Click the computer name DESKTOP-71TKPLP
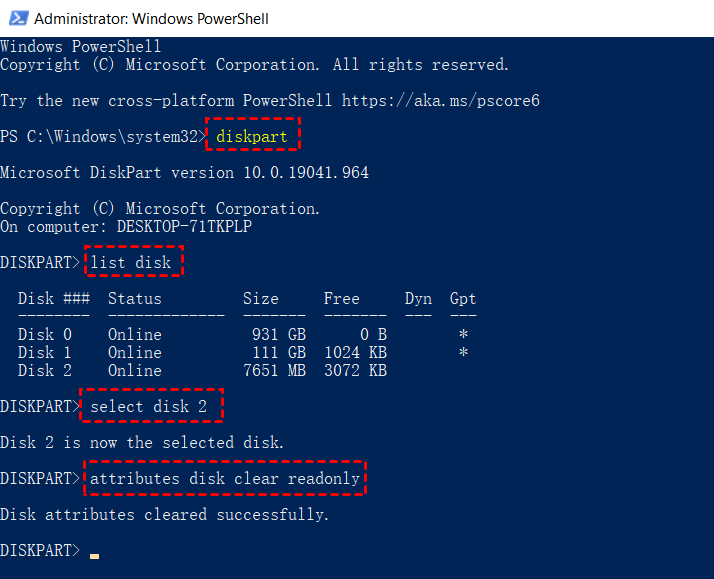714x579 pixels. pyautogui.click(x=184, y=226)
